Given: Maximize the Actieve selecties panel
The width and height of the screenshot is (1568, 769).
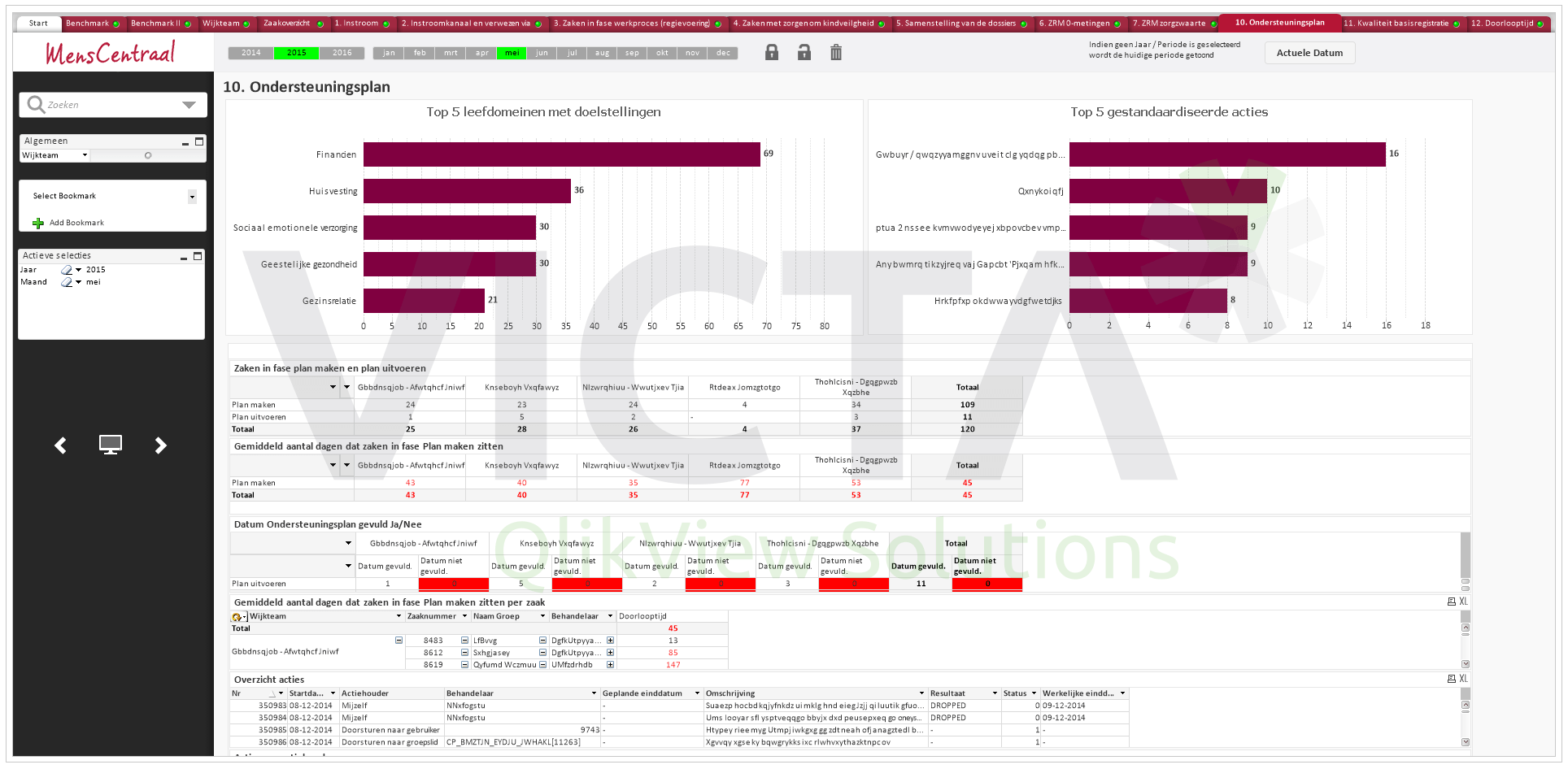Looking at the screenshot, I should (198, 256).
